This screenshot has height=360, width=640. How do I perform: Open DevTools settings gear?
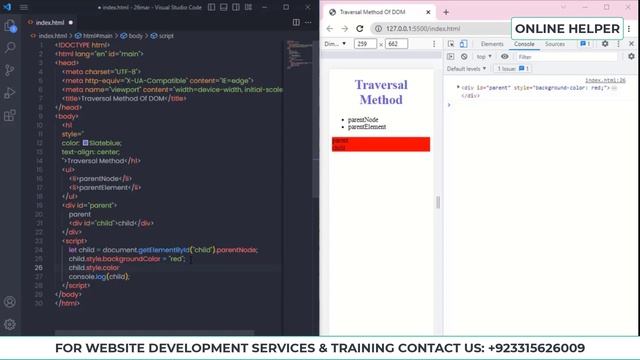pyautogui.click(x=605, y=44)
